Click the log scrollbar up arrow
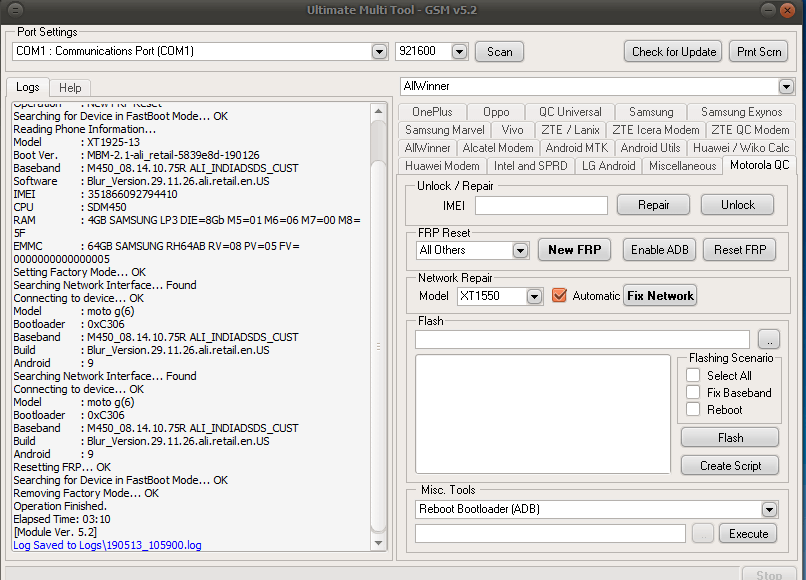 (378, 111)
